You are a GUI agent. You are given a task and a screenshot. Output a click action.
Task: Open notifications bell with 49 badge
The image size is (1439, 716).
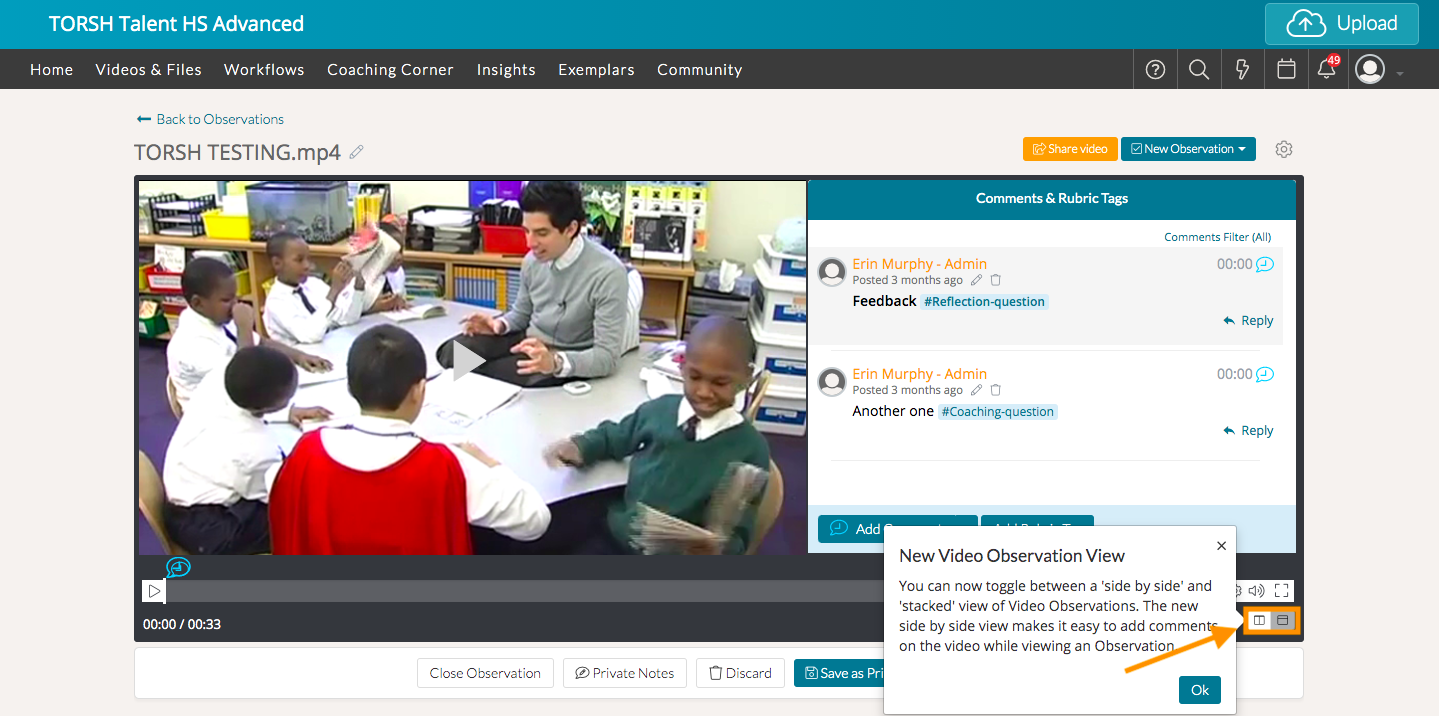[x=1327, y=69]
